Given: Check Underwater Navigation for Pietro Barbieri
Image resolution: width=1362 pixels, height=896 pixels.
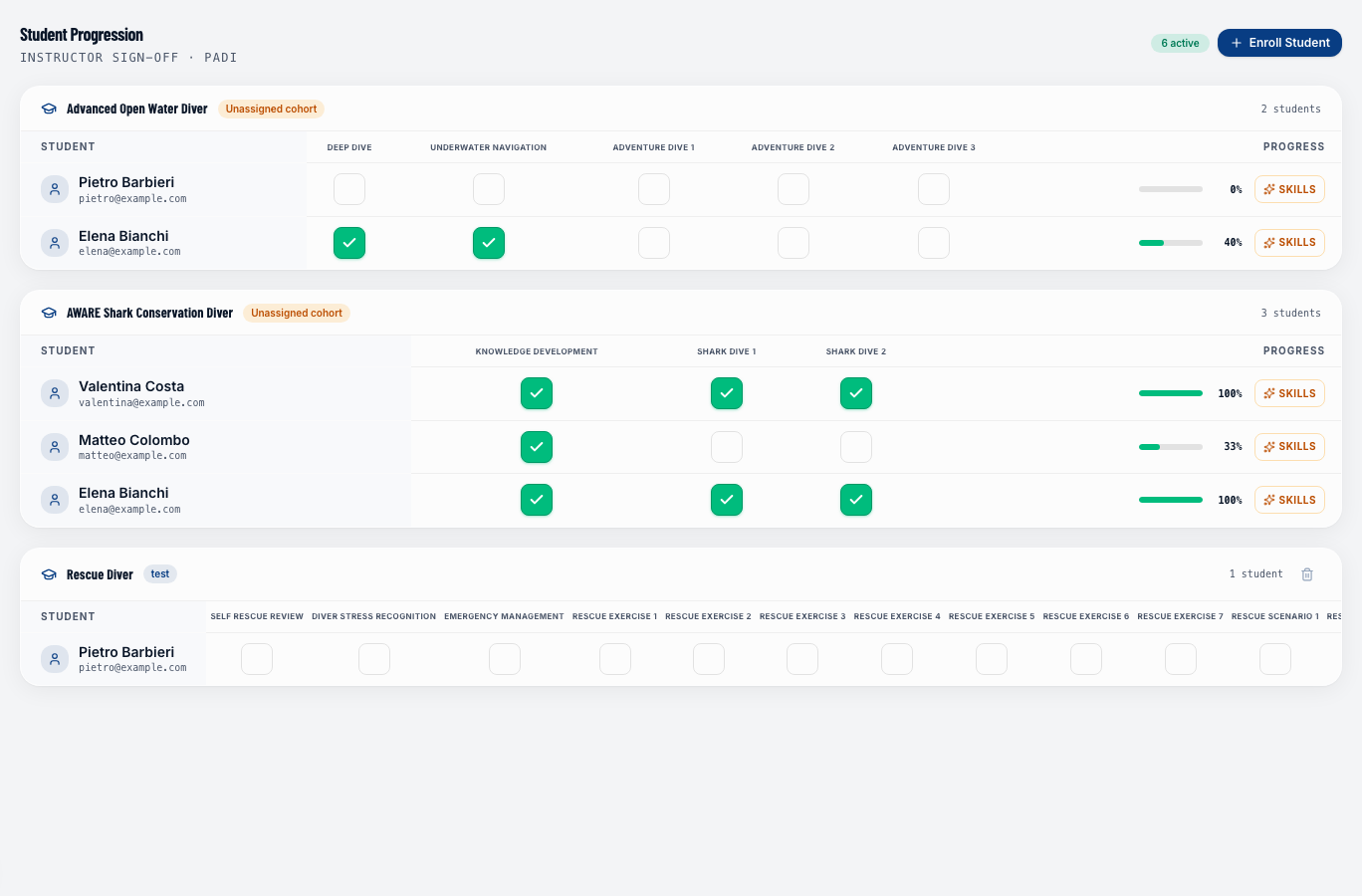Looking at the screenshot, I should [x=489, y=189].
